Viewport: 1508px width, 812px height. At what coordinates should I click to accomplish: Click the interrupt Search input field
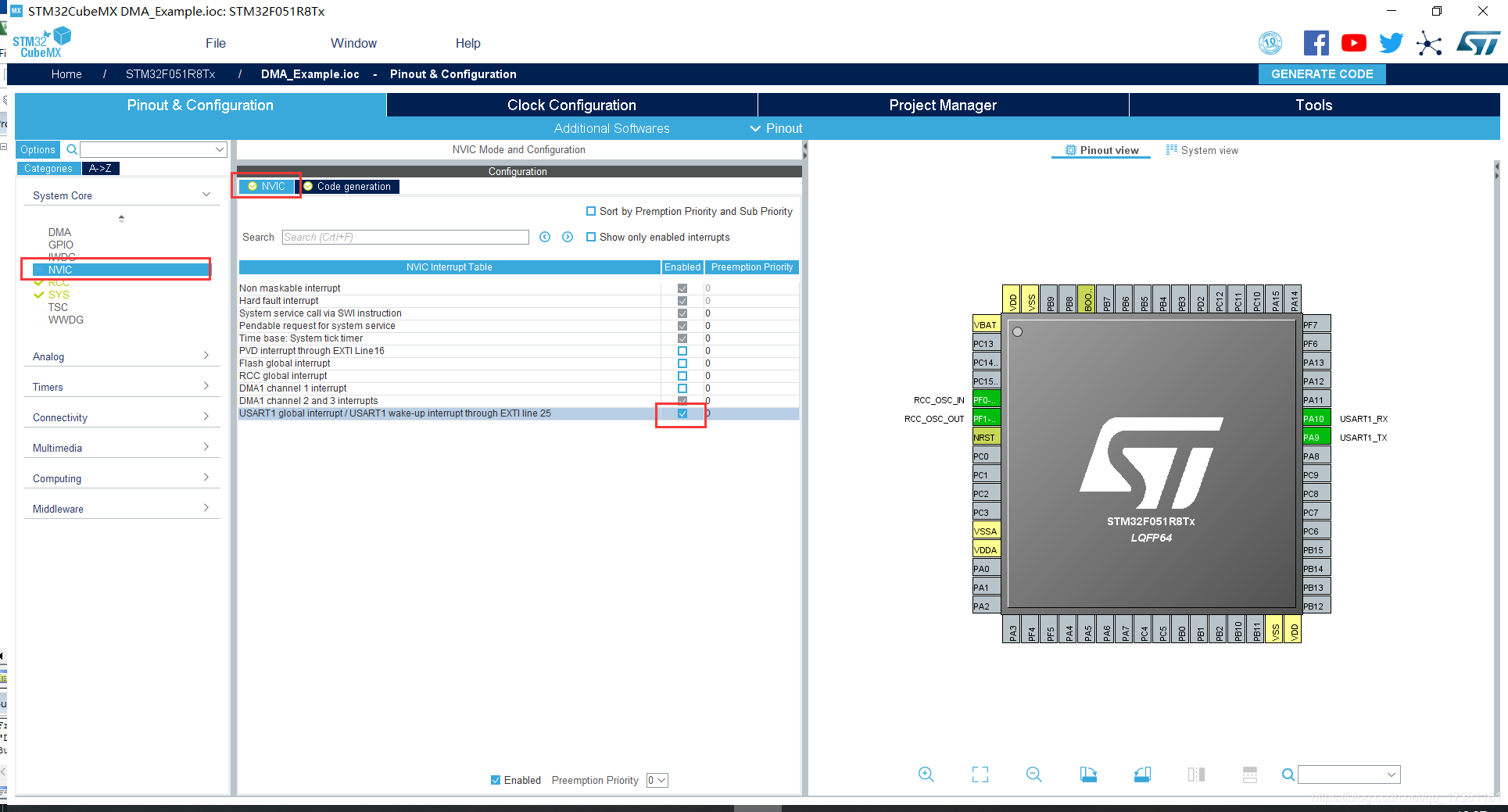(406, 237)
